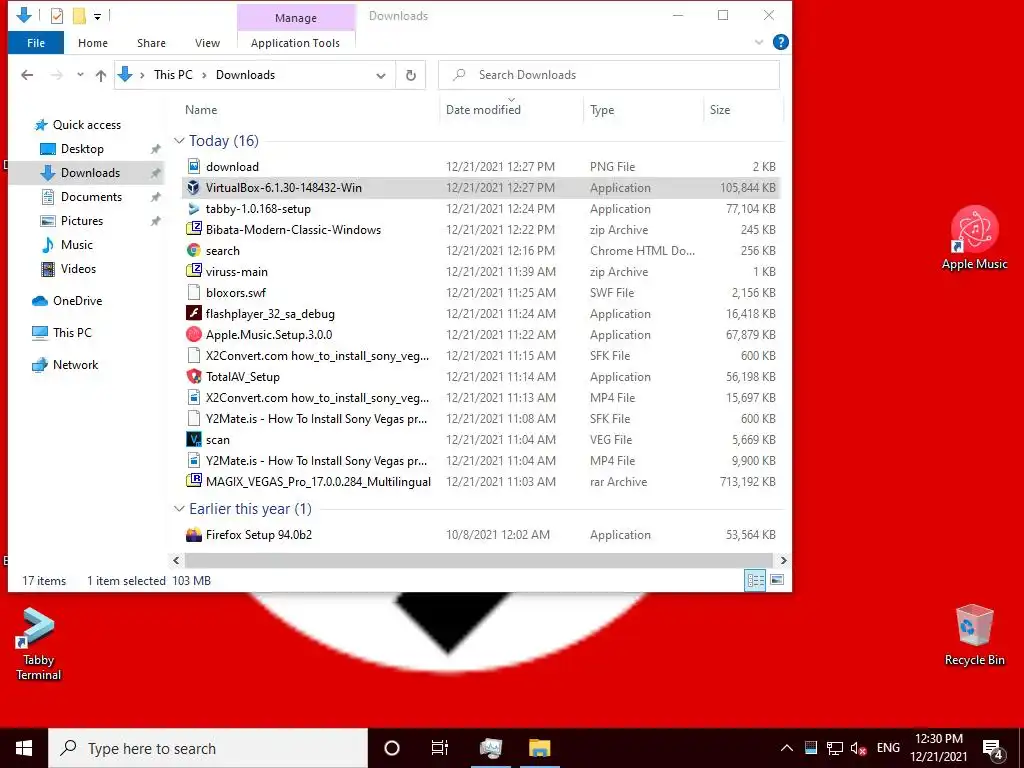The image size is (1024, 768).
Task: Open the Explorer help question mark icon
Action: click(780, 42)
